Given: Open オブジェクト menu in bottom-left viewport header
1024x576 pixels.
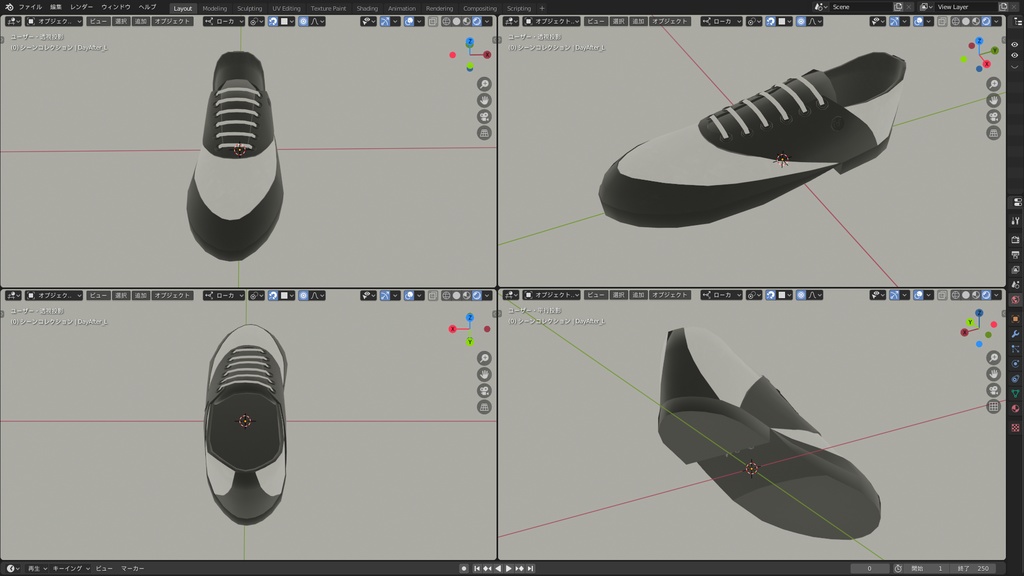Looking at the screenshot, I should coord(172,296).
